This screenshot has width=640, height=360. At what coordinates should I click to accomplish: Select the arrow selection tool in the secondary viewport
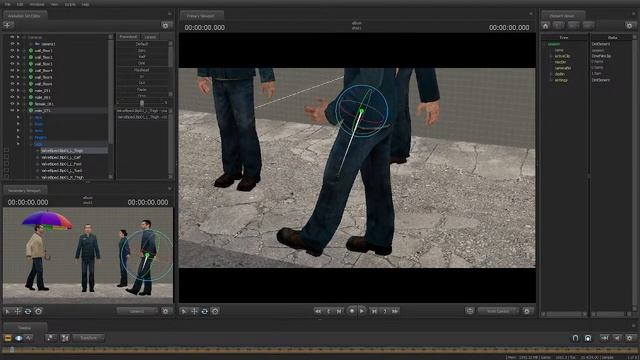tap(7, 311)
